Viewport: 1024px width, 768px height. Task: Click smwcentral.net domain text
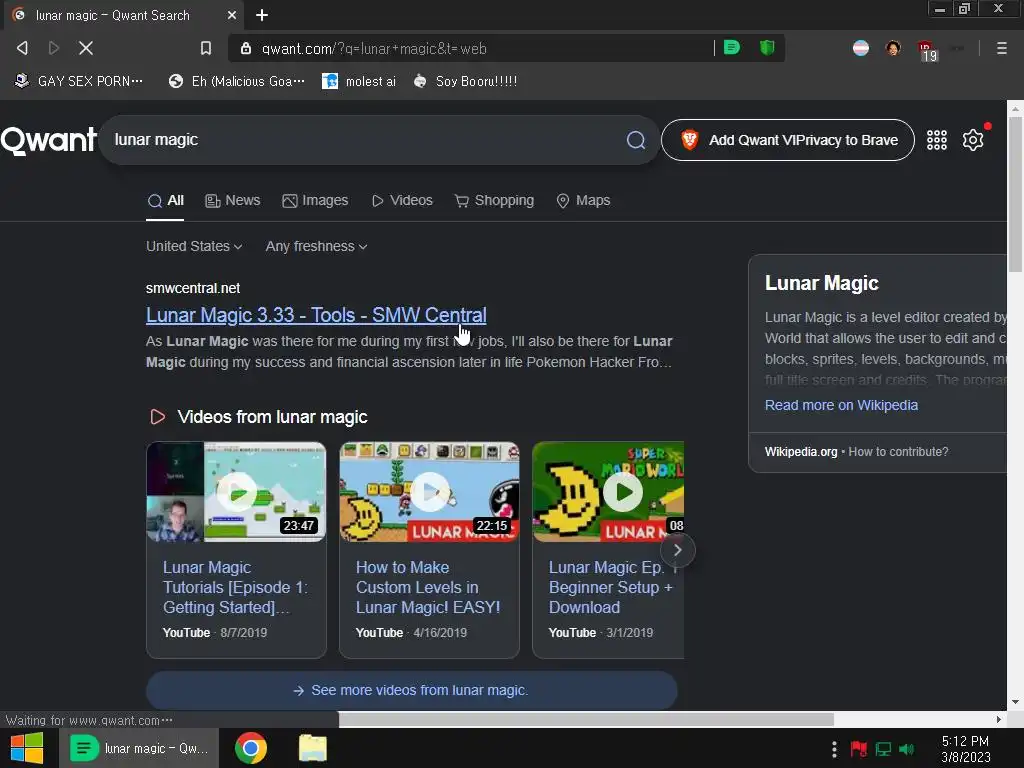193,288
